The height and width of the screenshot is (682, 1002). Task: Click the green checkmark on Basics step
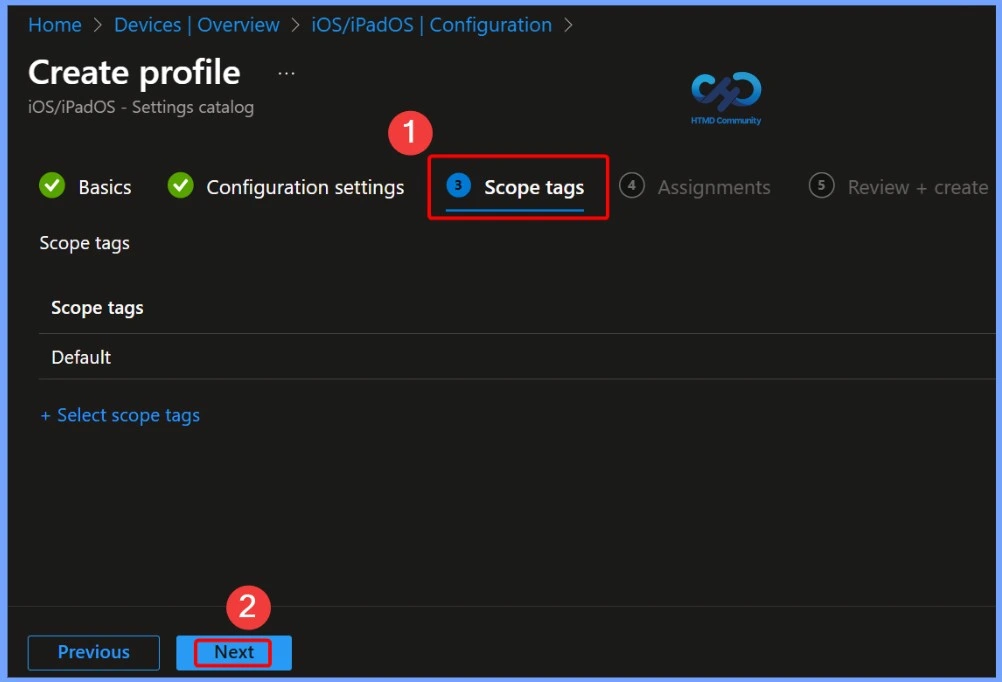click(51, 185)
